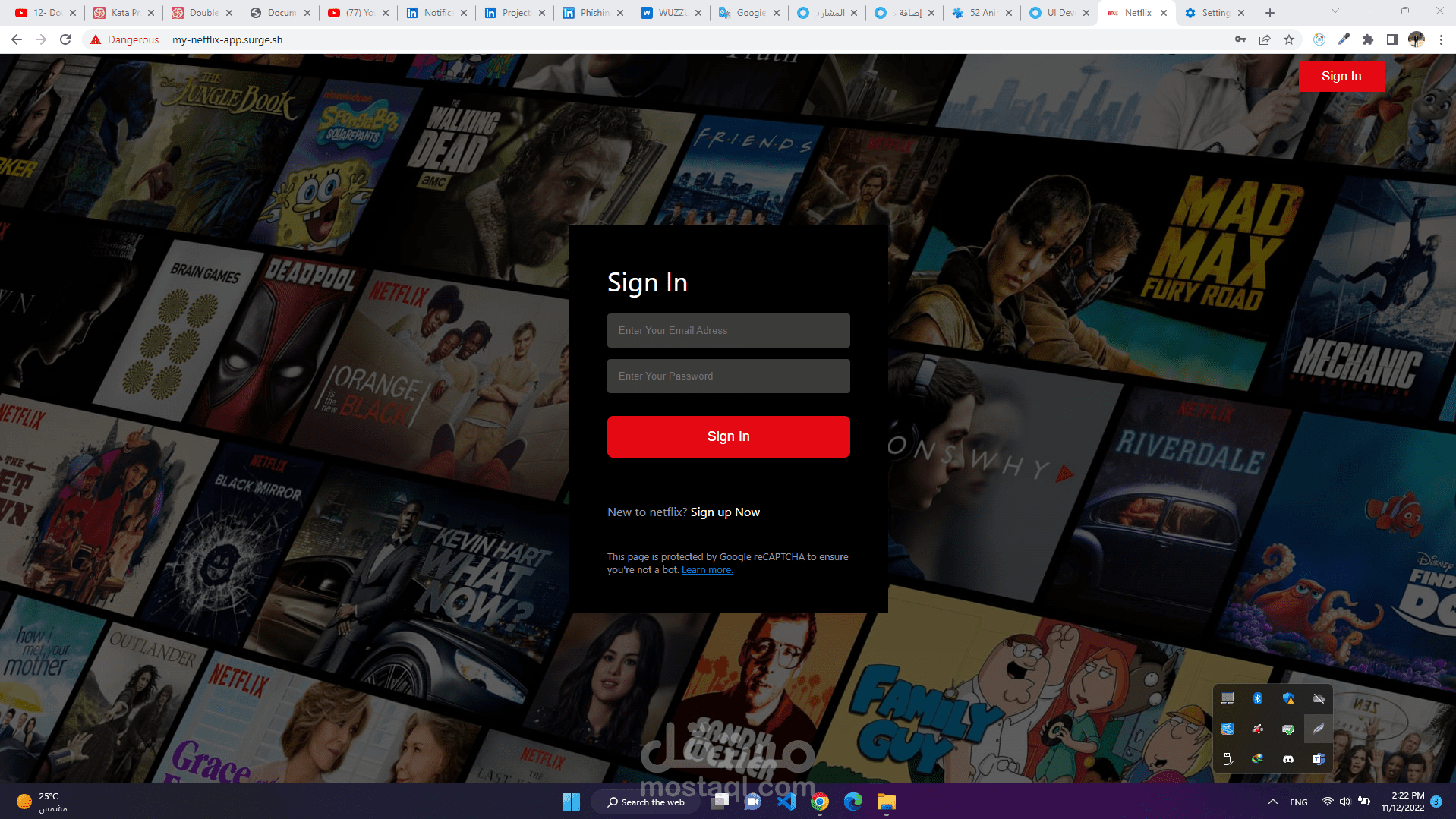Follow the Learn more reCAPTCHA link

[x=707, y=570]
